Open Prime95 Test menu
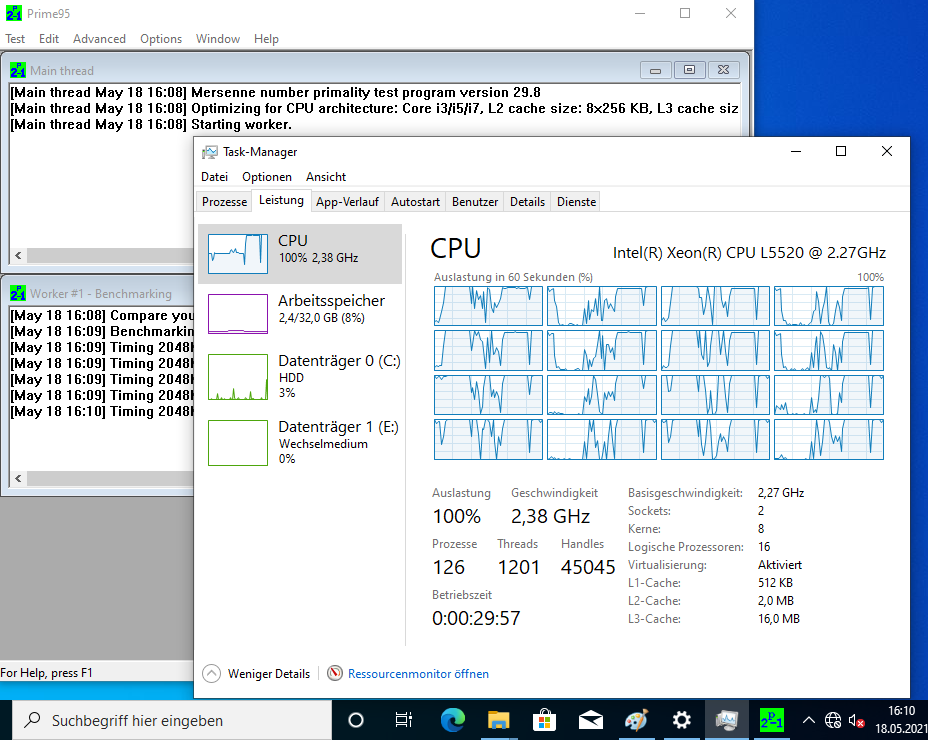Viewport: 928px width, 740px height. pos(15,39)
